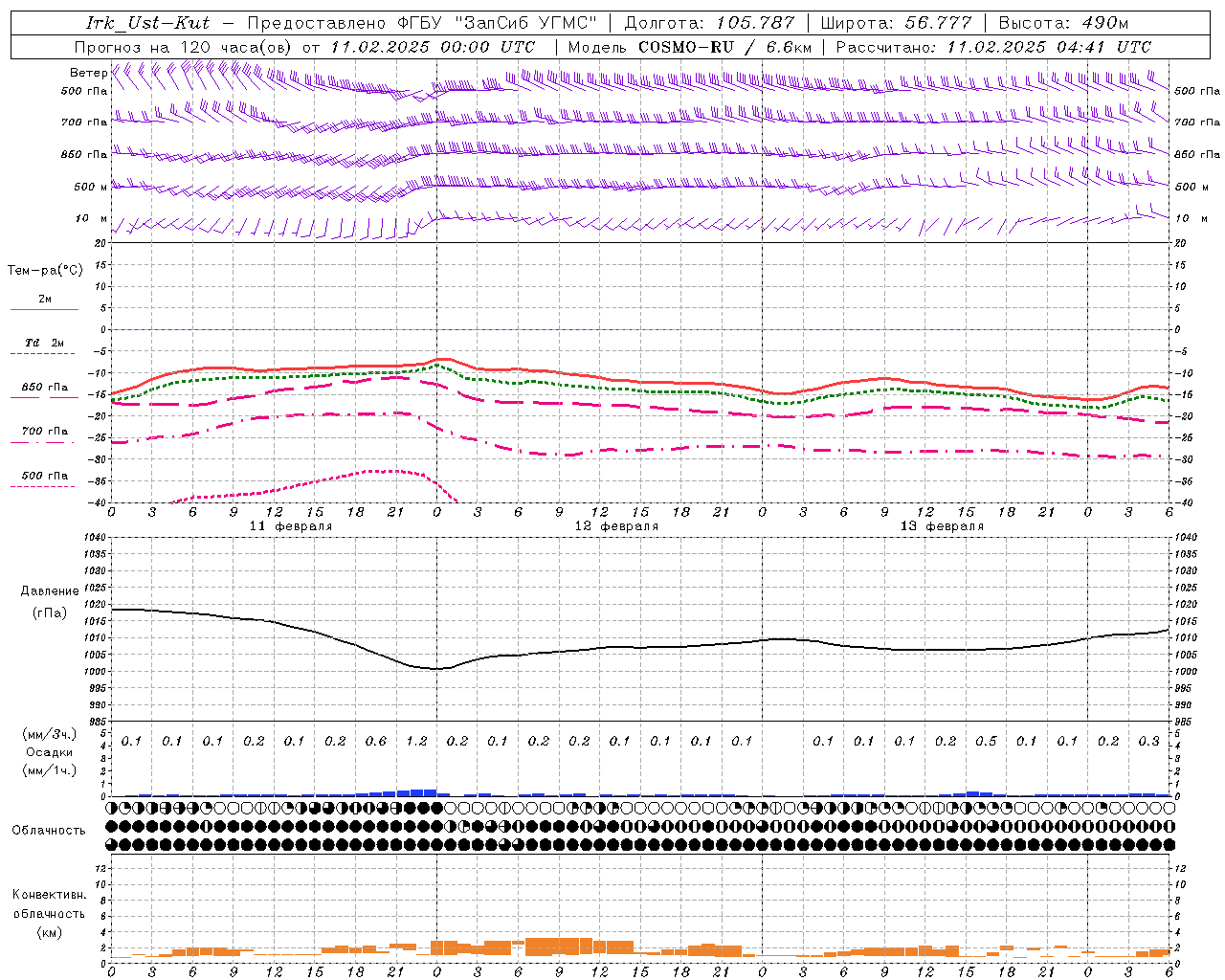Click the station name Irk_Ust-Kut in the header
The height and width of the screenshot is (980, 1225).
(x=147, y=23)
